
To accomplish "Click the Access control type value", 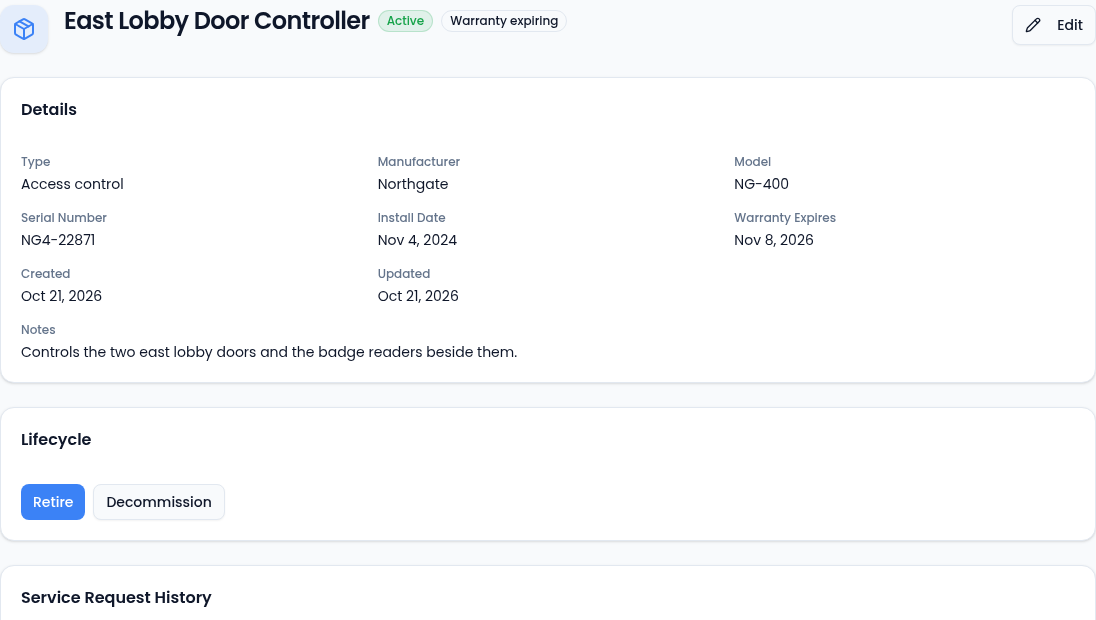I will coord(72,184).
